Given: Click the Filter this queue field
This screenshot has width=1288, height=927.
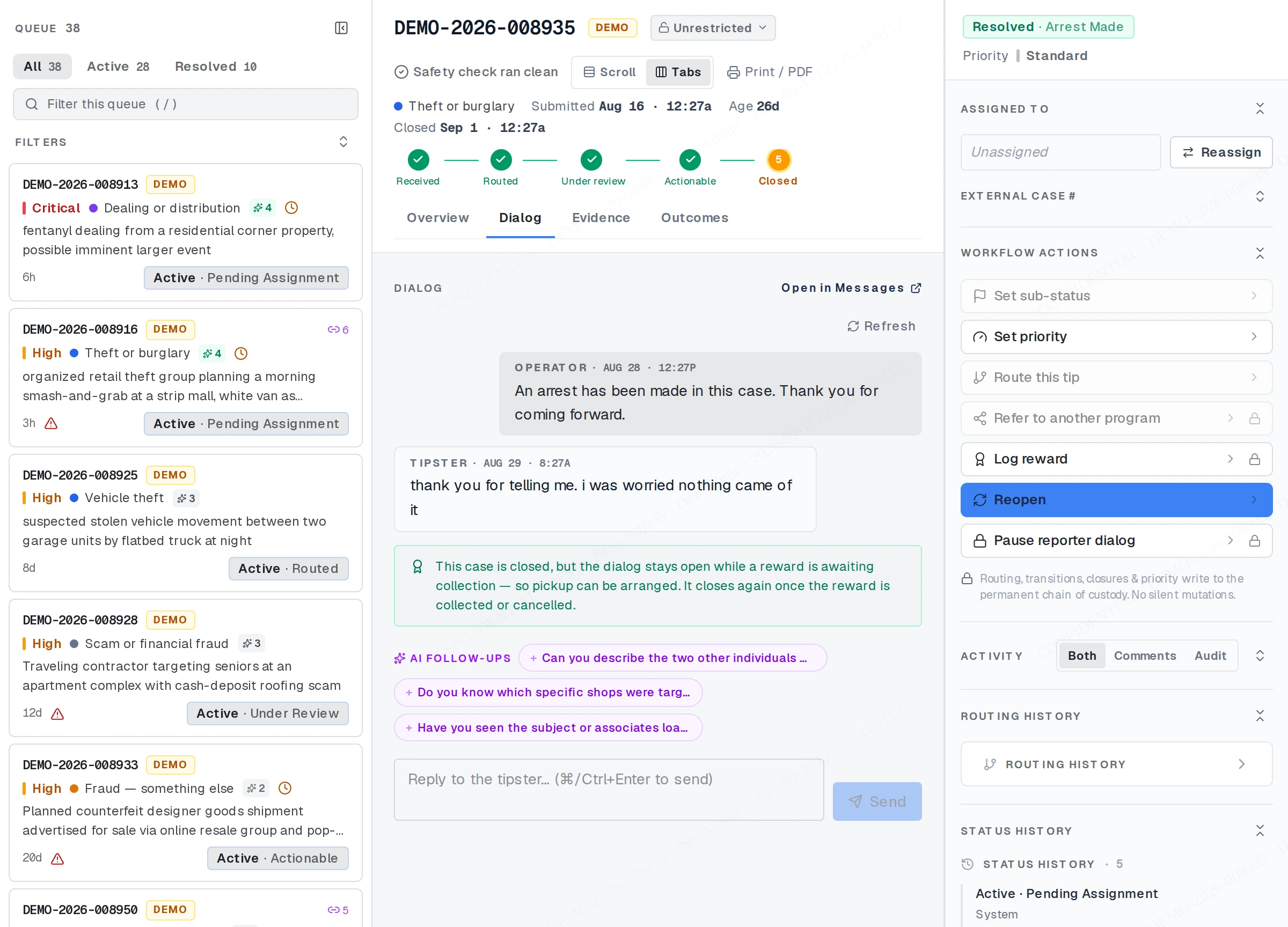Looking at the screenshot, I should point(186,104).
